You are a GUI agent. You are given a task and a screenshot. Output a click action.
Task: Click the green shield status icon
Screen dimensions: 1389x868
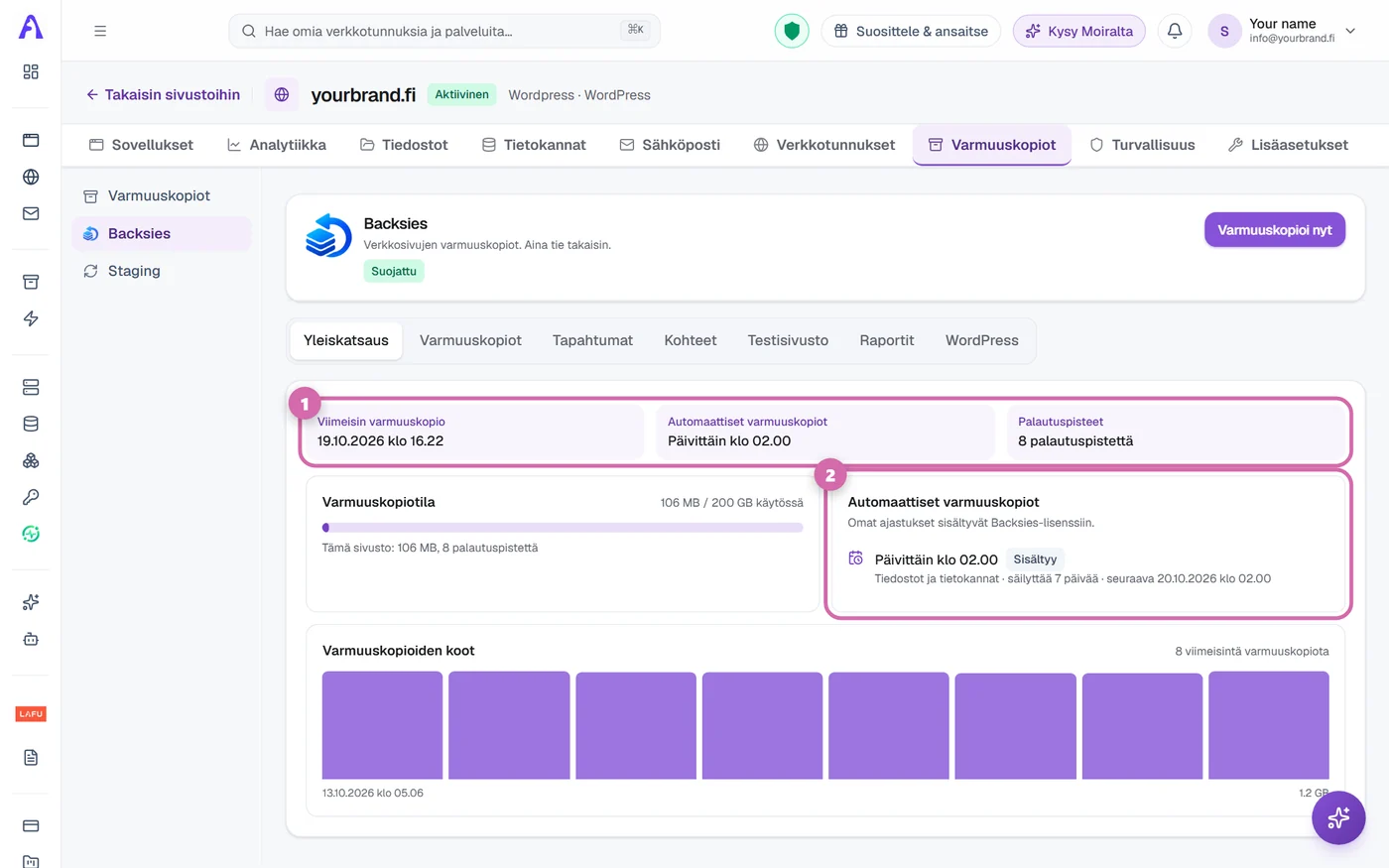[792, 31]
